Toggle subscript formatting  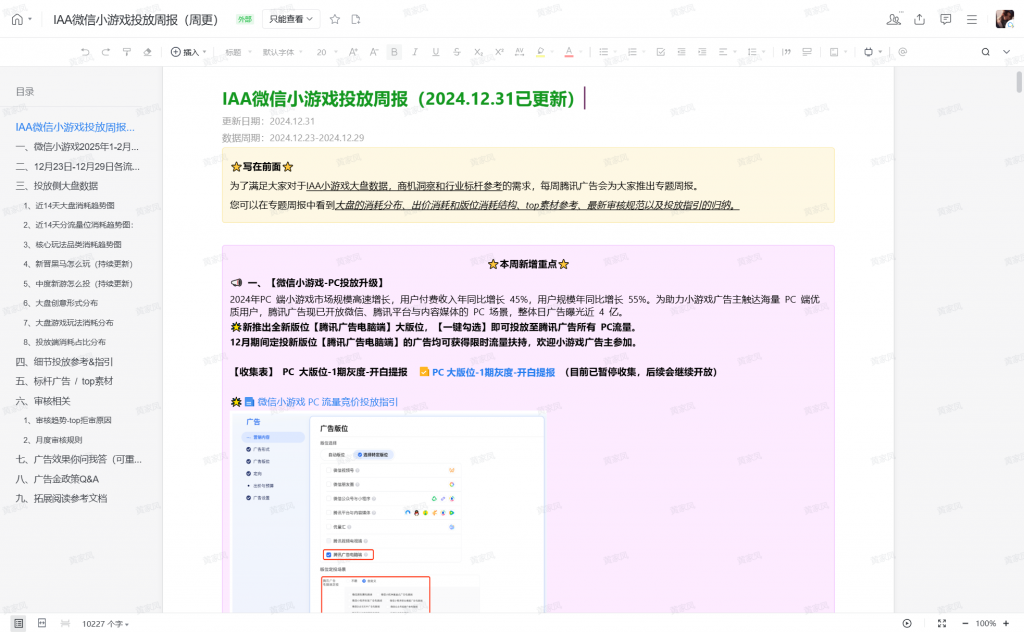click(x=478, y=52)
